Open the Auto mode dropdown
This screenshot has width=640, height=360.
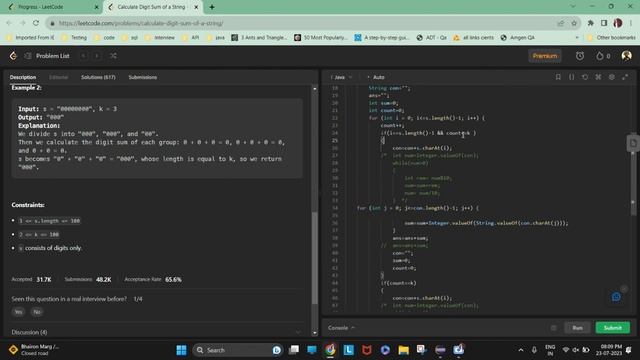pyautogui.click(x=376, y=77)
